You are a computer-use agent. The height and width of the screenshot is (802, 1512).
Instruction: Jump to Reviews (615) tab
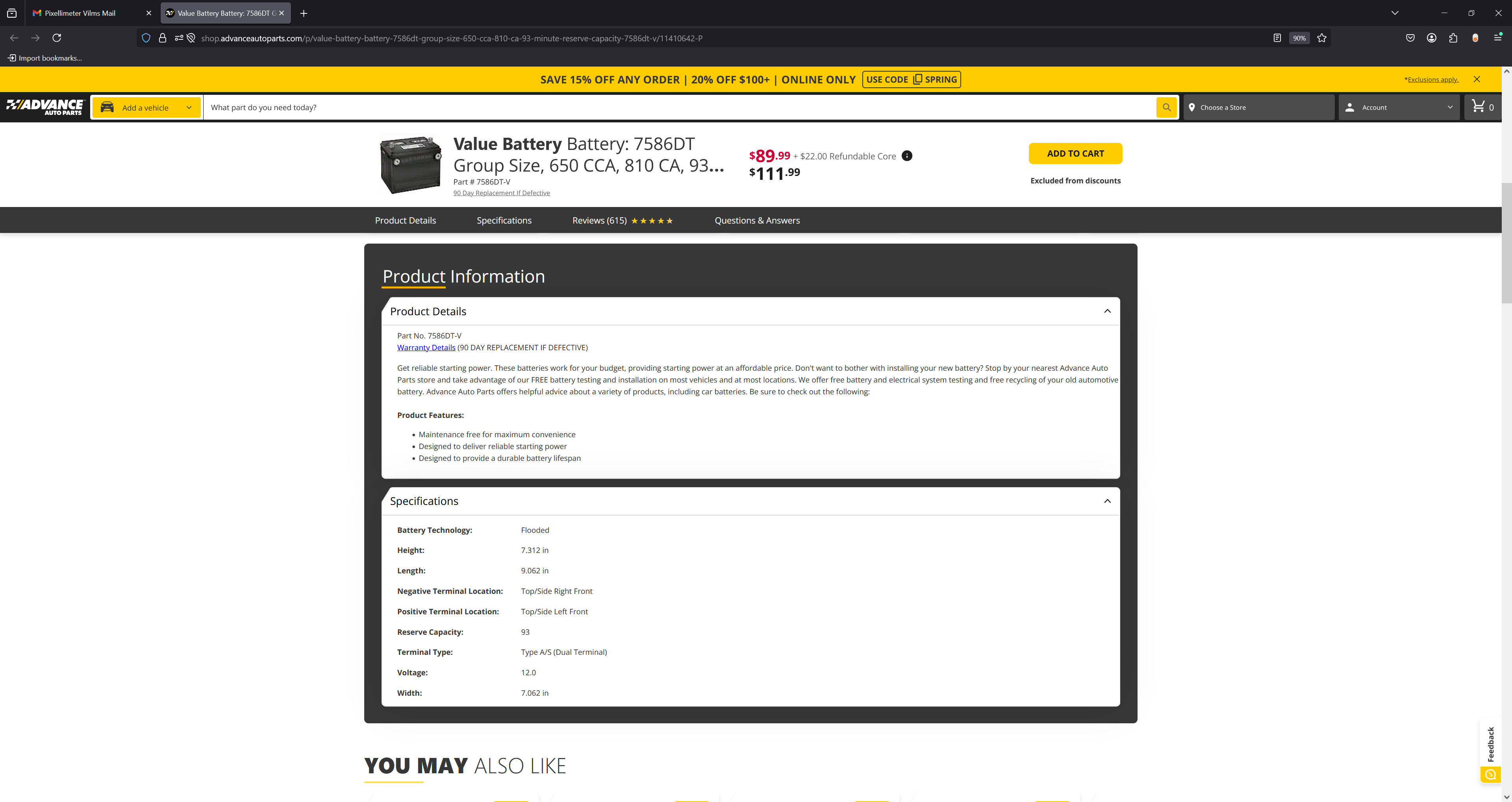pyautogui.click(x=623, y=221)
